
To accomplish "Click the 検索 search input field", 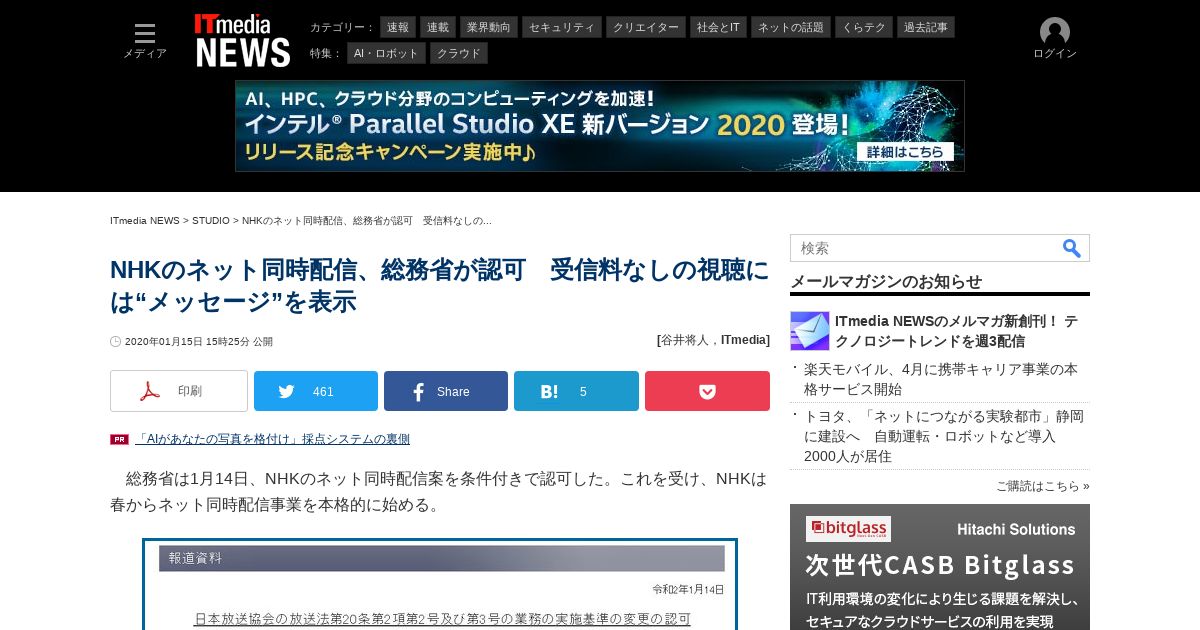I will tap(923, 248).
